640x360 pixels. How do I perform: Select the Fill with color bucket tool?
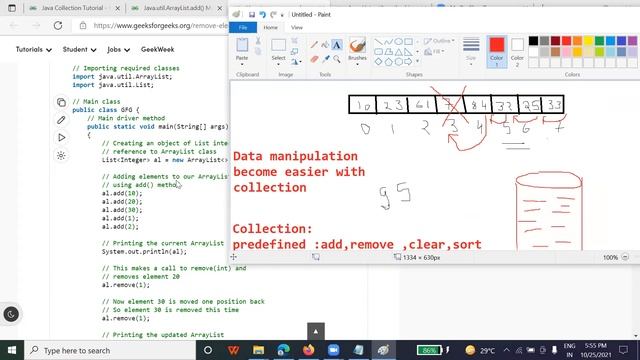pyautogui.click(x=325, y=45)
